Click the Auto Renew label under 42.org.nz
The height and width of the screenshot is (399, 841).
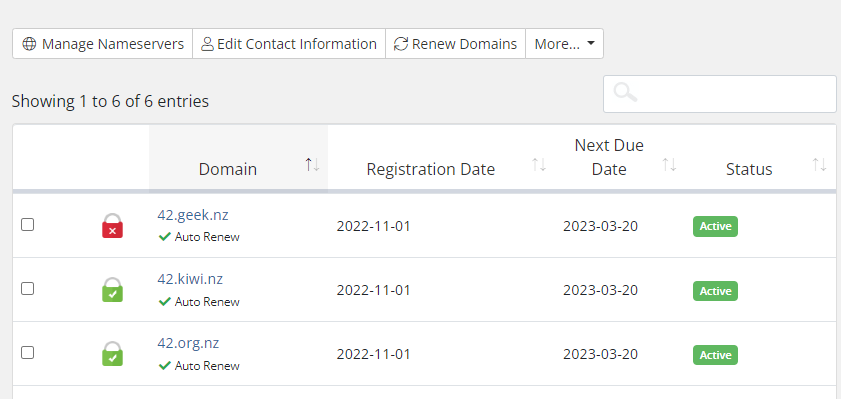207,366
